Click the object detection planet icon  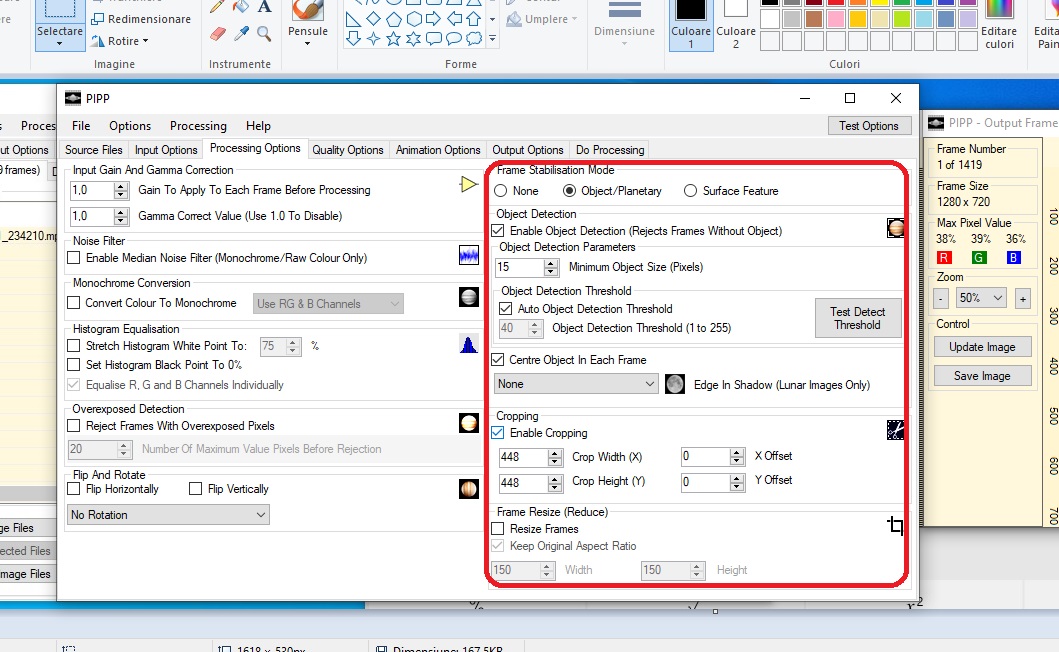tap(895, 228)
